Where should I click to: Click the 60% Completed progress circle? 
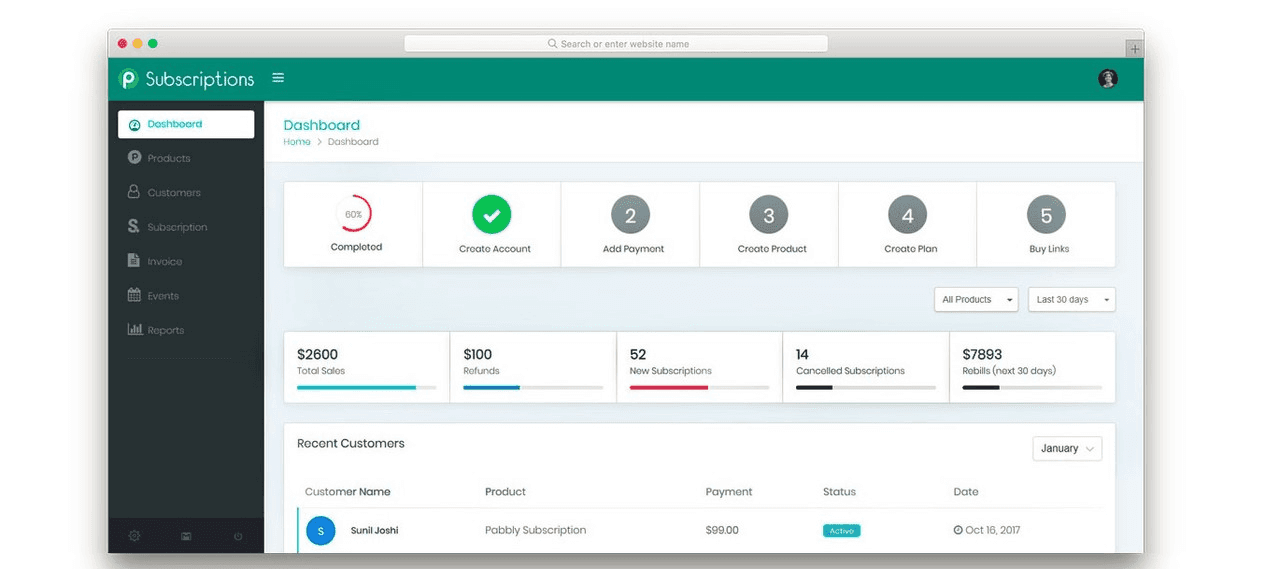point(353,214)
